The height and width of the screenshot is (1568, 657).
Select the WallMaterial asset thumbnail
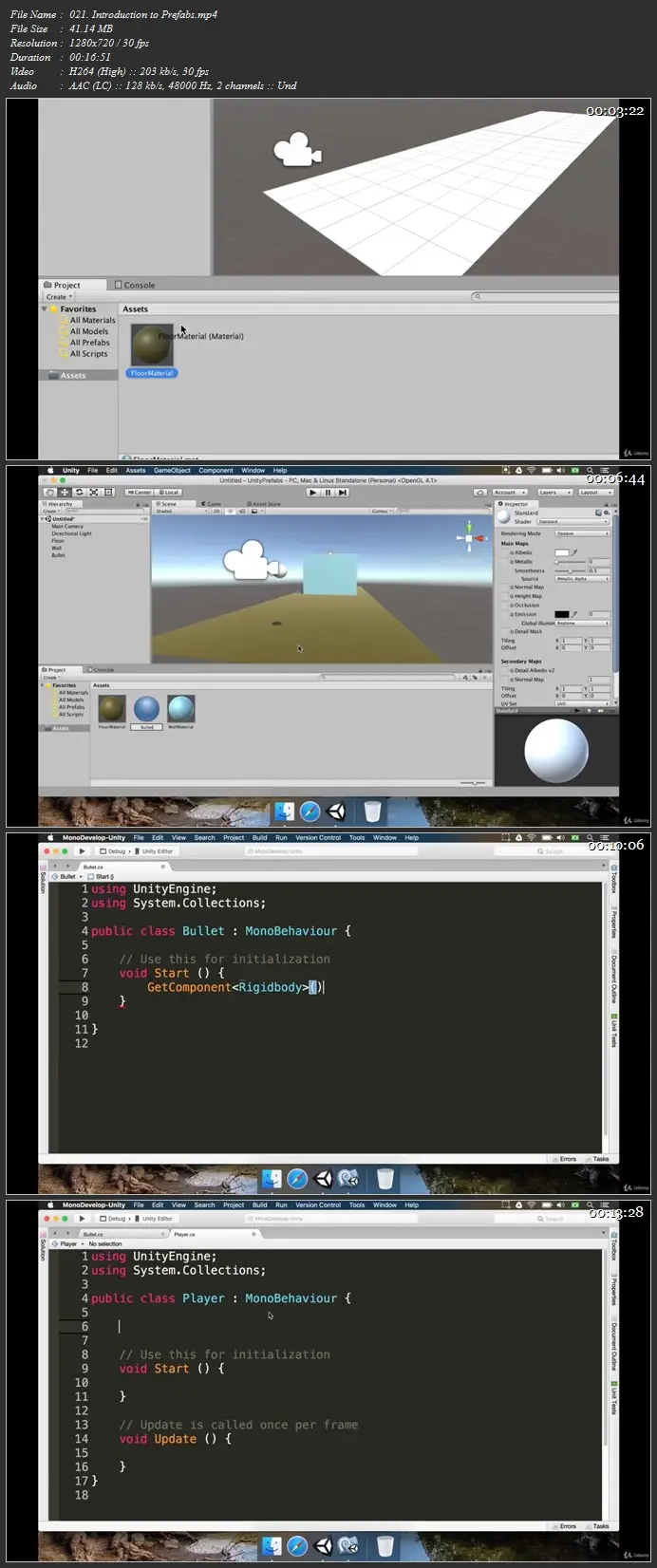pos(180,711)
